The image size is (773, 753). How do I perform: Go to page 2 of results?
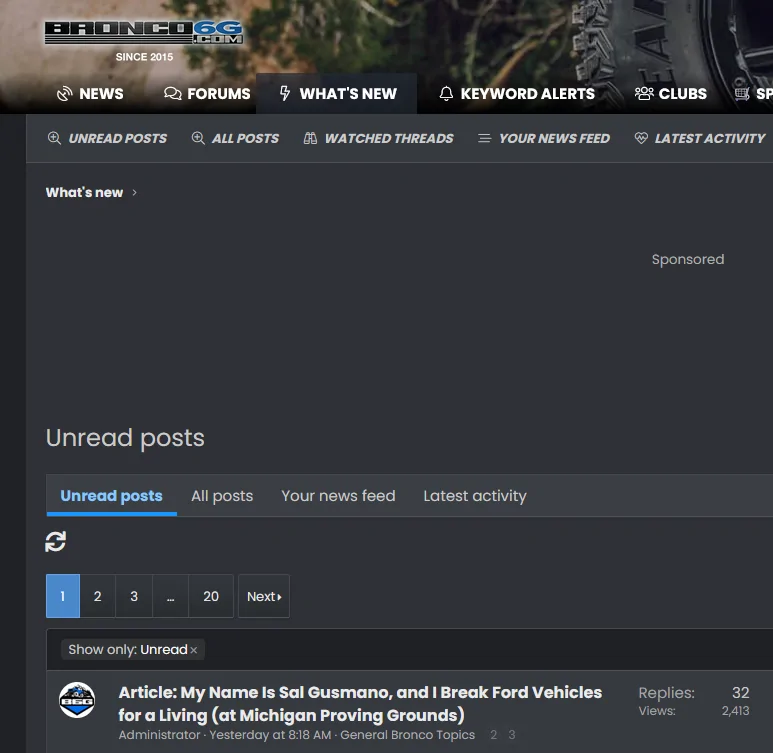98,596
